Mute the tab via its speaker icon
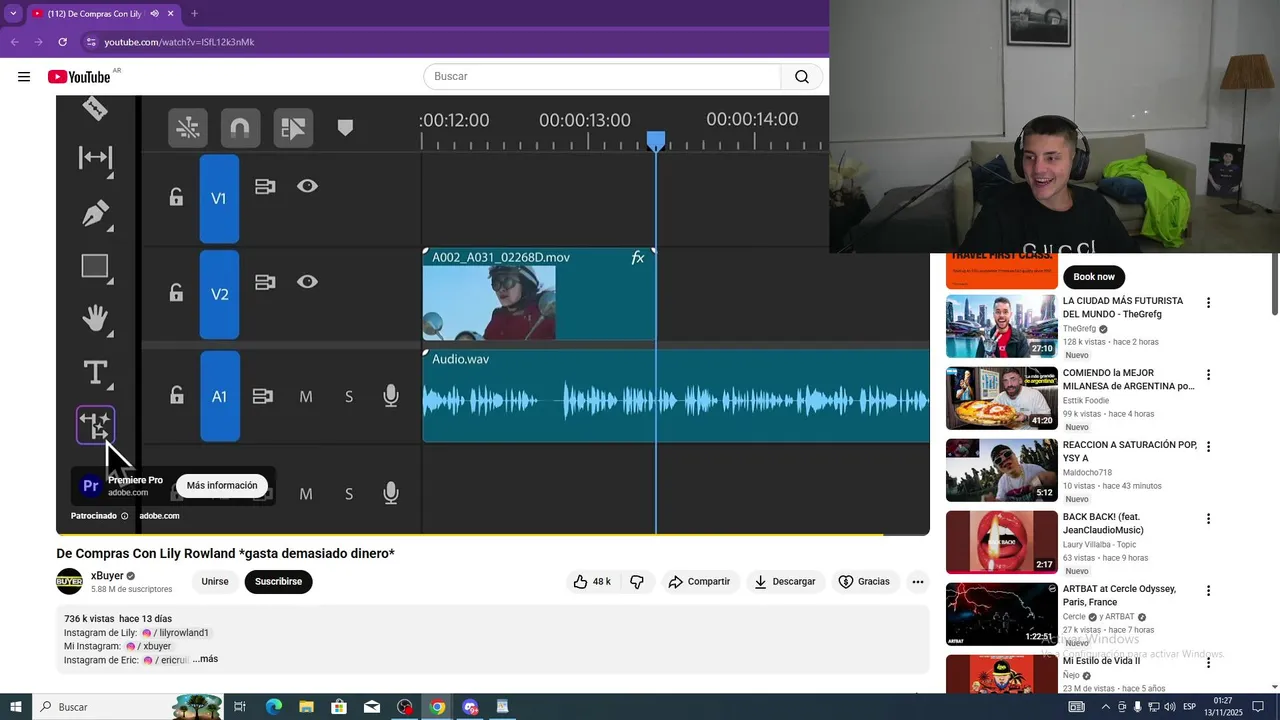Screen dimensions: 1280x720 pyautogui.click(x=153, y=14)
